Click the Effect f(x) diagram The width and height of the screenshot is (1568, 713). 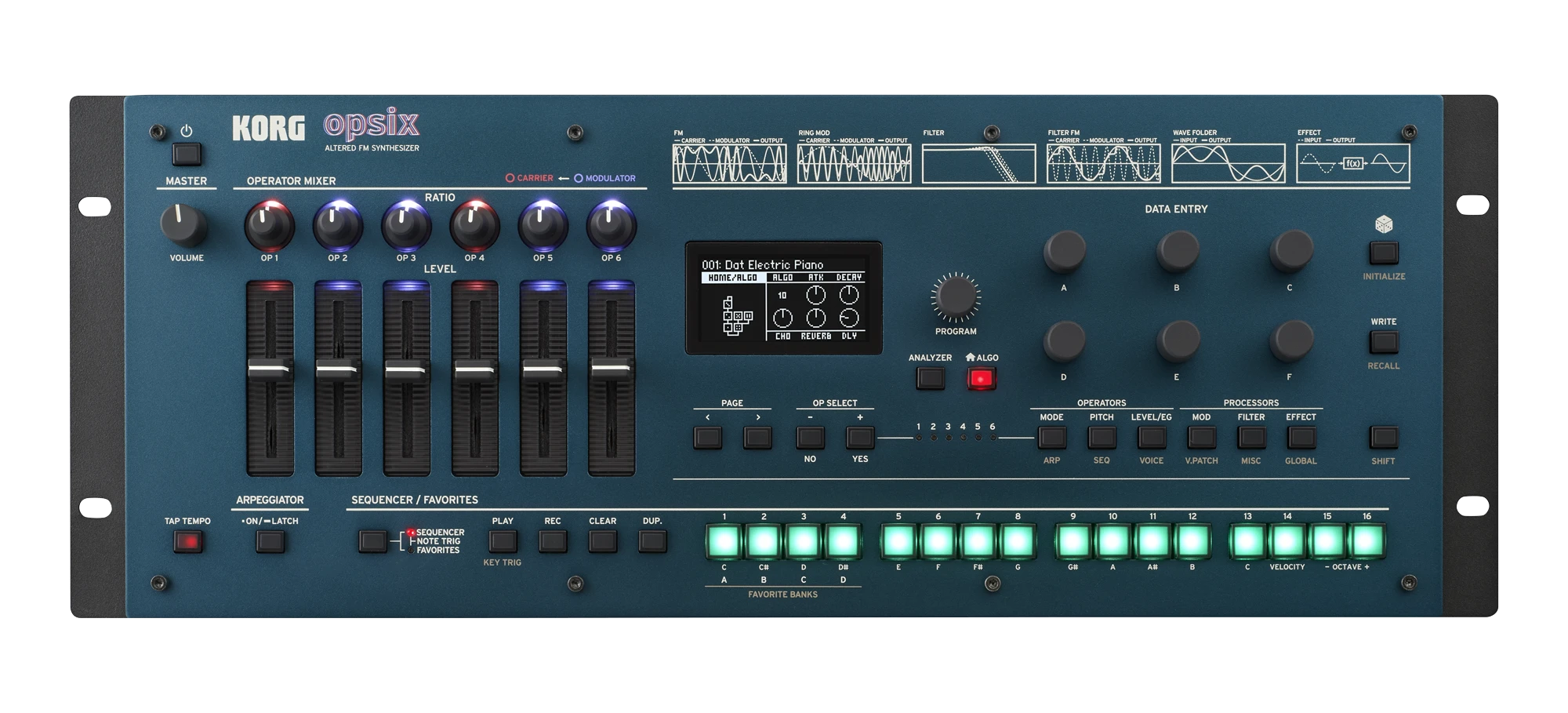(x=1352, y=164)
